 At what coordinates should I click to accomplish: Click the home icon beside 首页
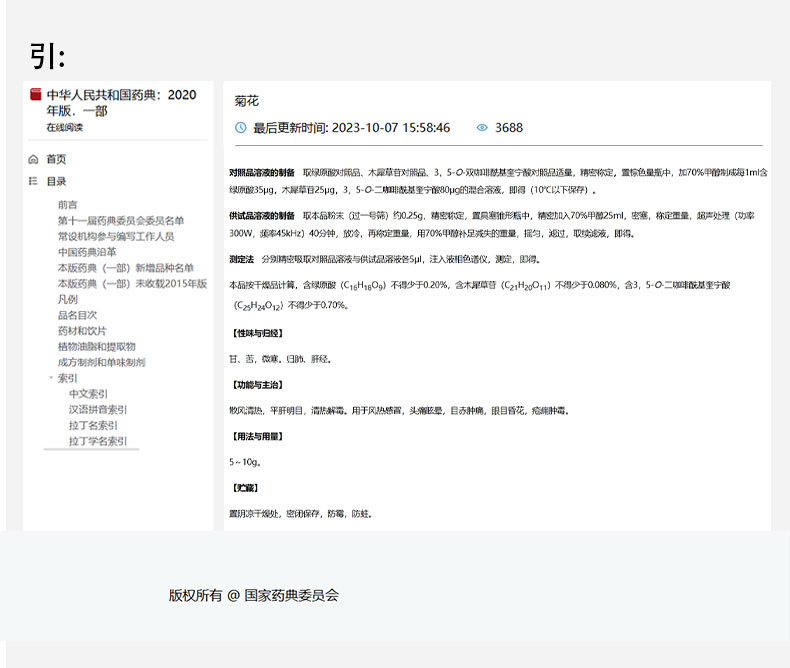tap(33, 159)
